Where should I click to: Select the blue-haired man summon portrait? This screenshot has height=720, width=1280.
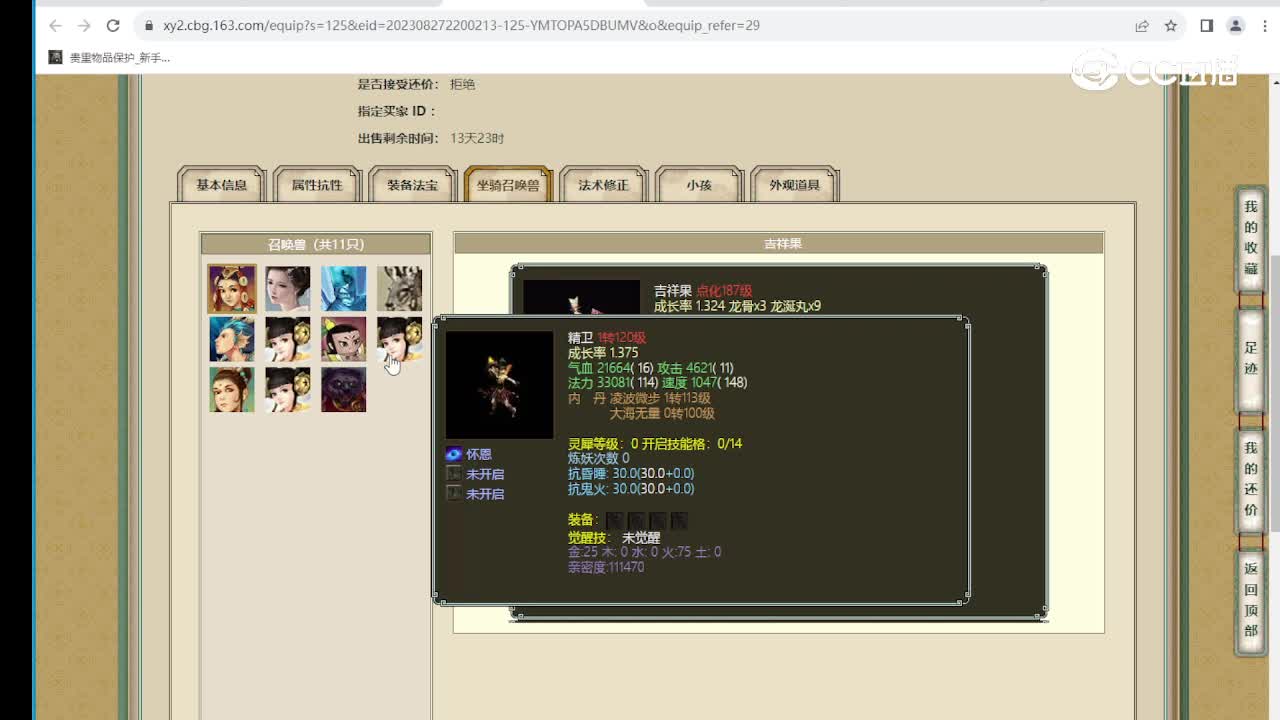point(232,339)
